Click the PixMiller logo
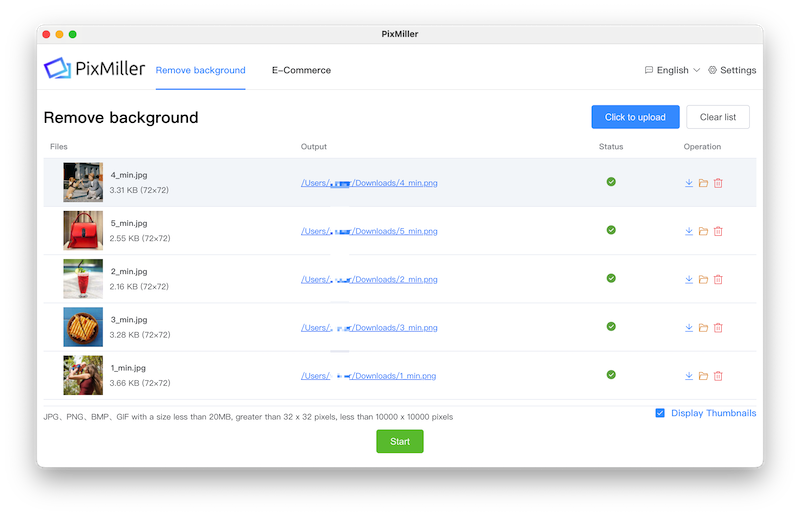Image resolution: width=800 pixels, height=516 pixels. 94,68
